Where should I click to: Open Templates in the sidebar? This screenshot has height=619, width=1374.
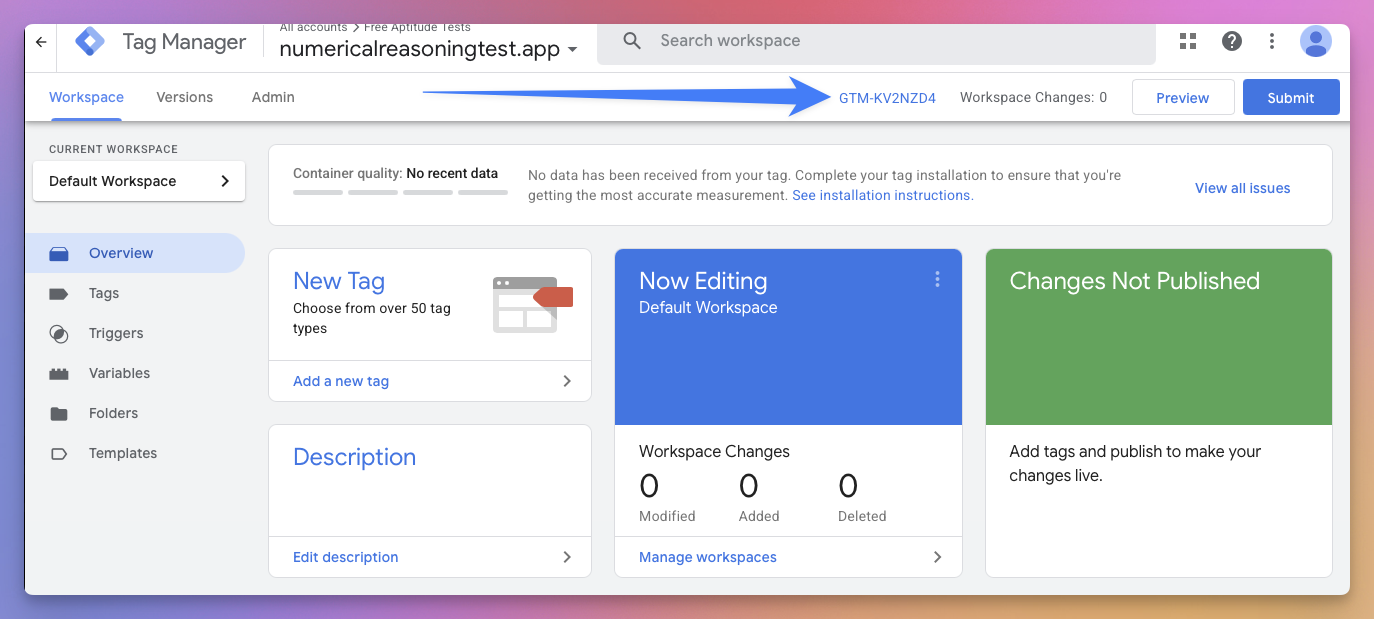tap(123, 453)
